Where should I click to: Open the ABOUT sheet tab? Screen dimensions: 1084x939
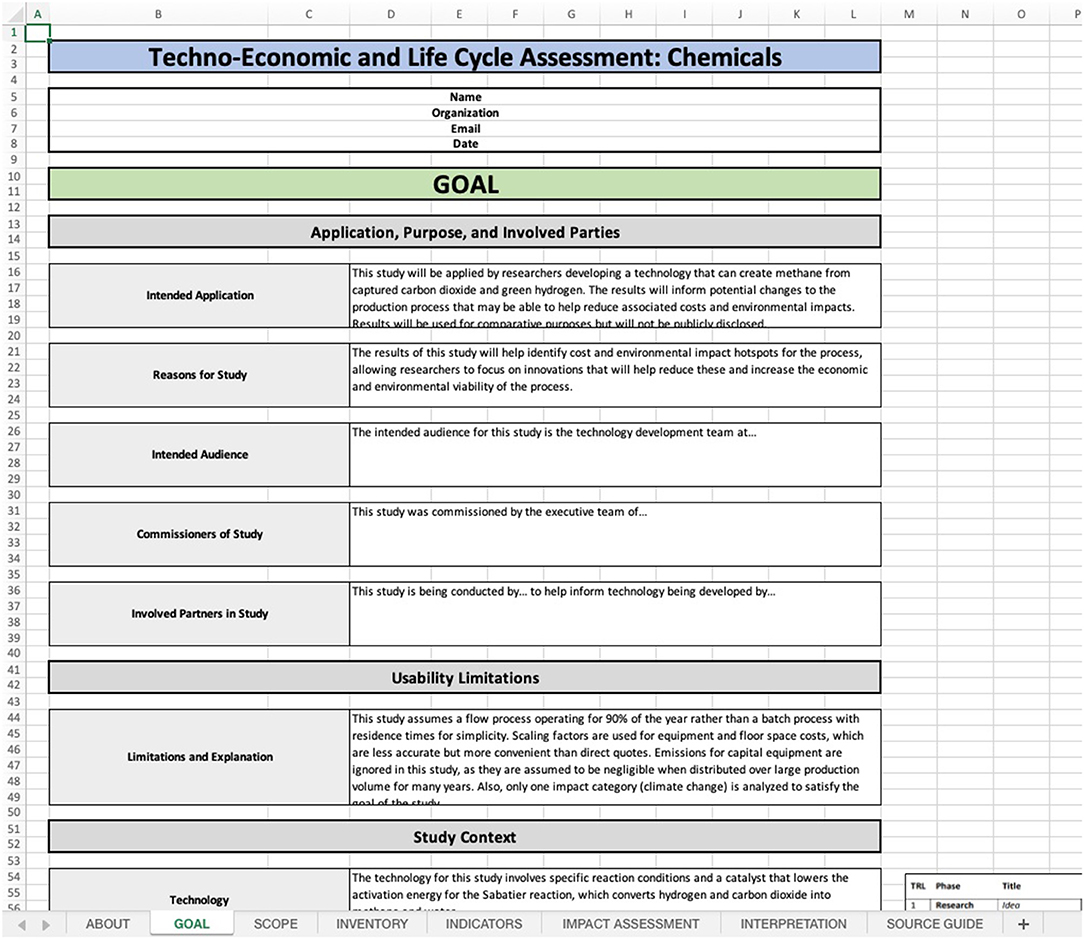click(x=108, y=924)
